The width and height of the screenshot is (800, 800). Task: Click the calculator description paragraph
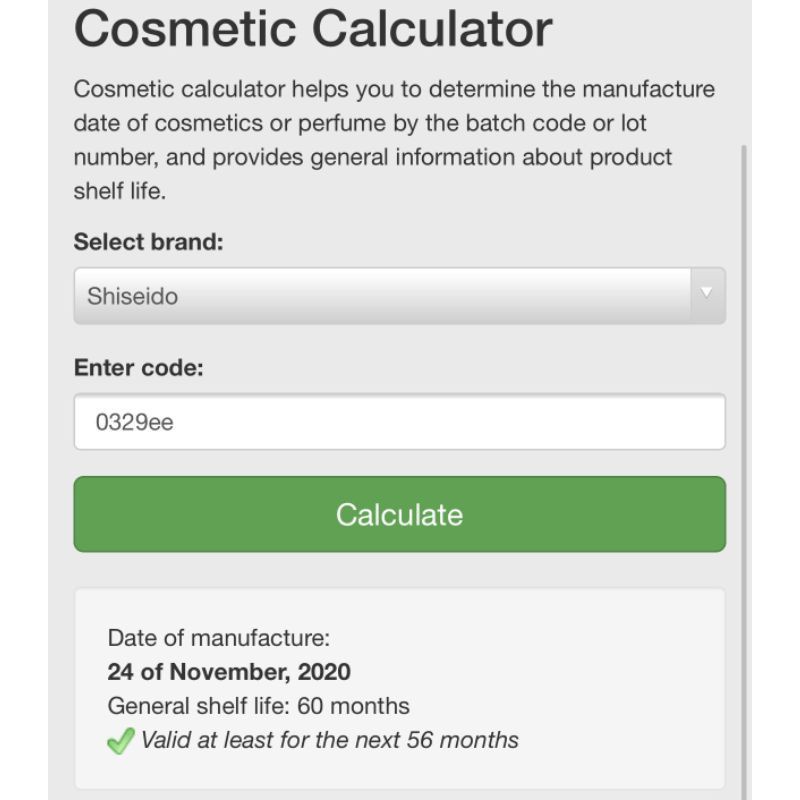tap(394, 140)
